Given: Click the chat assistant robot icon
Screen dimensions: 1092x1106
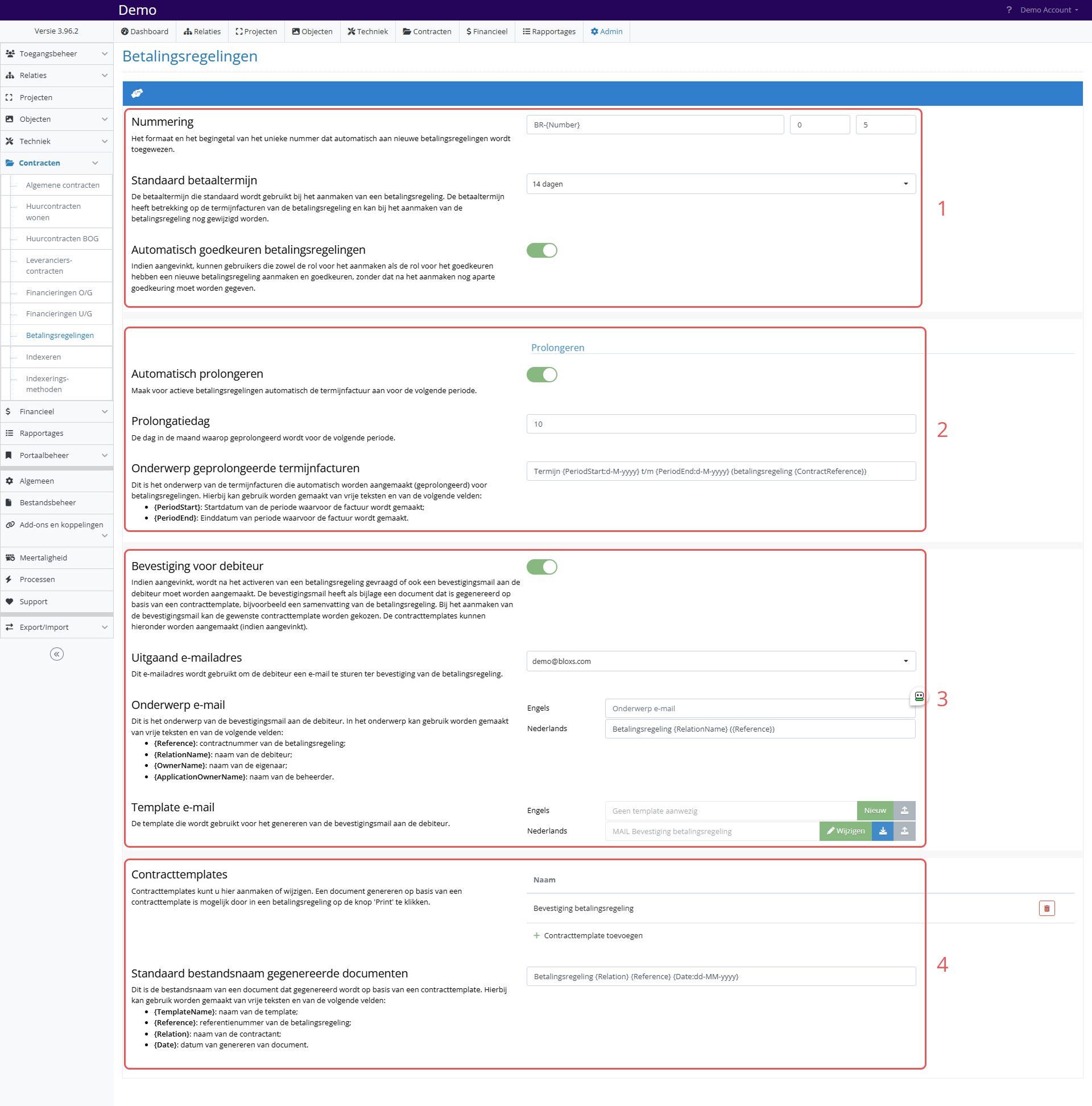Looking at the screenshot, I should (919, 696).
